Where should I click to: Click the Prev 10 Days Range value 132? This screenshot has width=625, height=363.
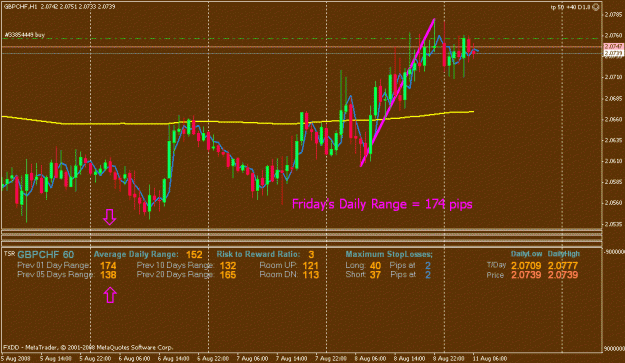click(228, 266)
